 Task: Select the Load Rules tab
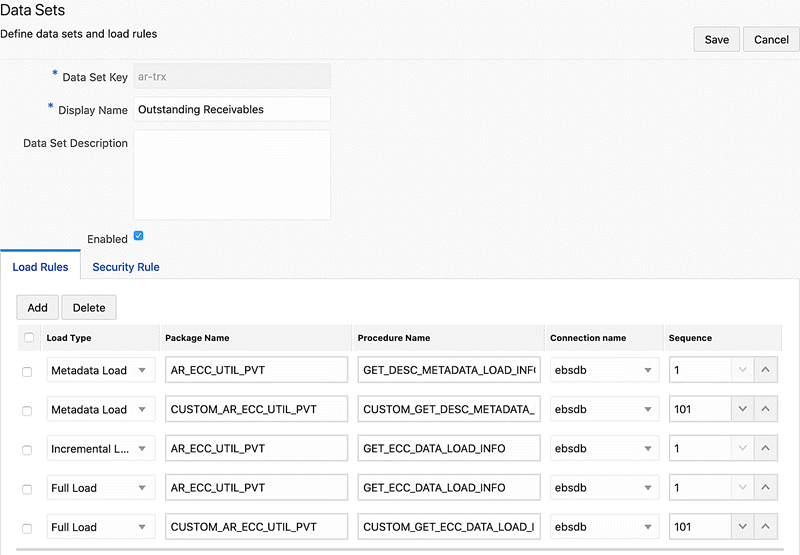click(x=40, y=267)
